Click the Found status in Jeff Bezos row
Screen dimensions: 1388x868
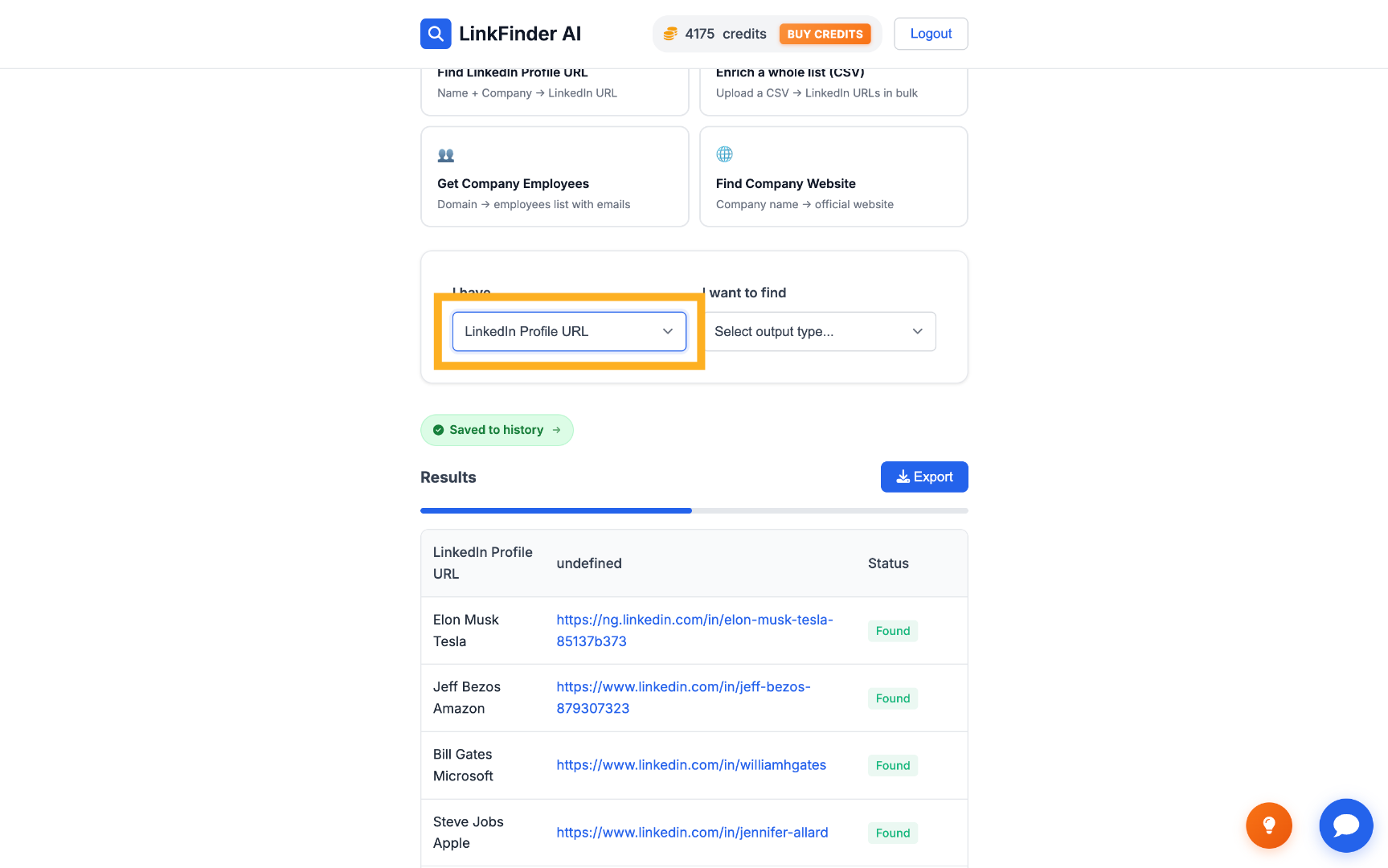point(893,698)
